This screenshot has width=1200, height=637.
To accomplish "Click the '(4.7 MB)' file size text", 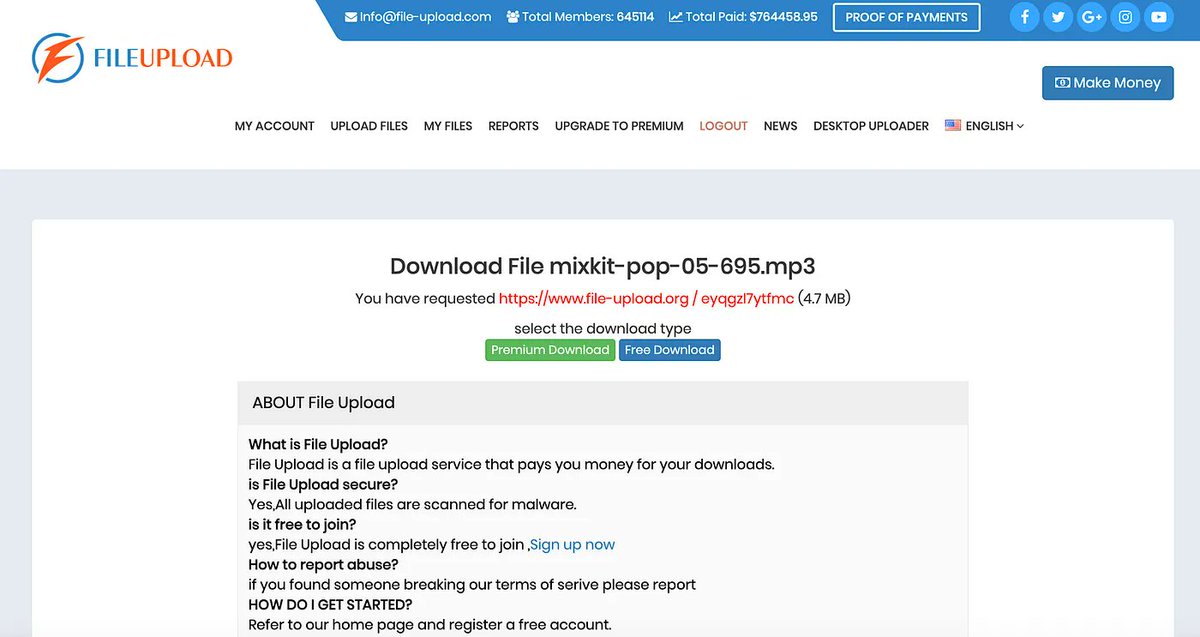I will pos(824,298).
